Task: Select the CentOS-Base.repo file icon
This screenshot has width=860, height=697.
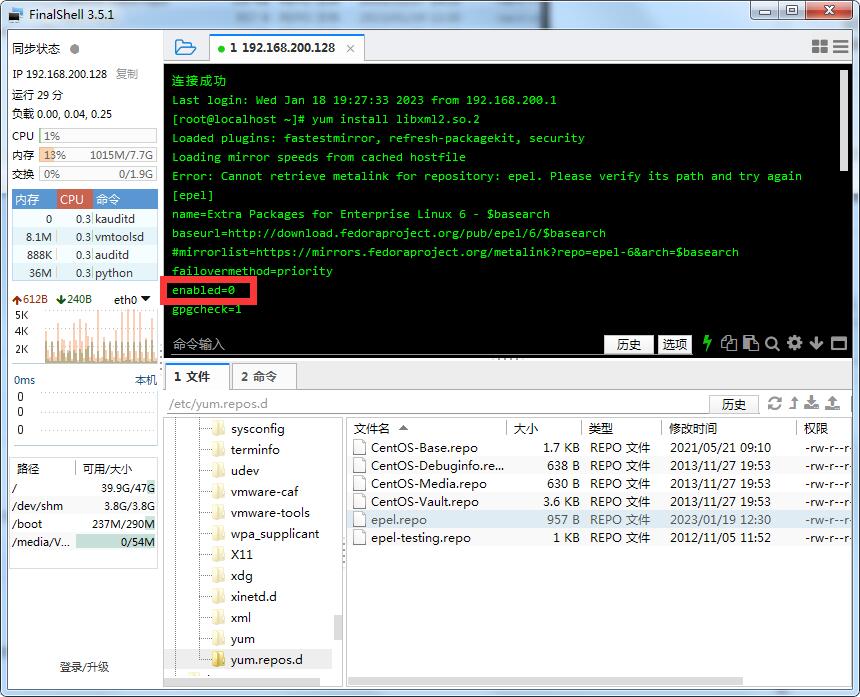Action: pyautogui.click(x=360, y=447)
